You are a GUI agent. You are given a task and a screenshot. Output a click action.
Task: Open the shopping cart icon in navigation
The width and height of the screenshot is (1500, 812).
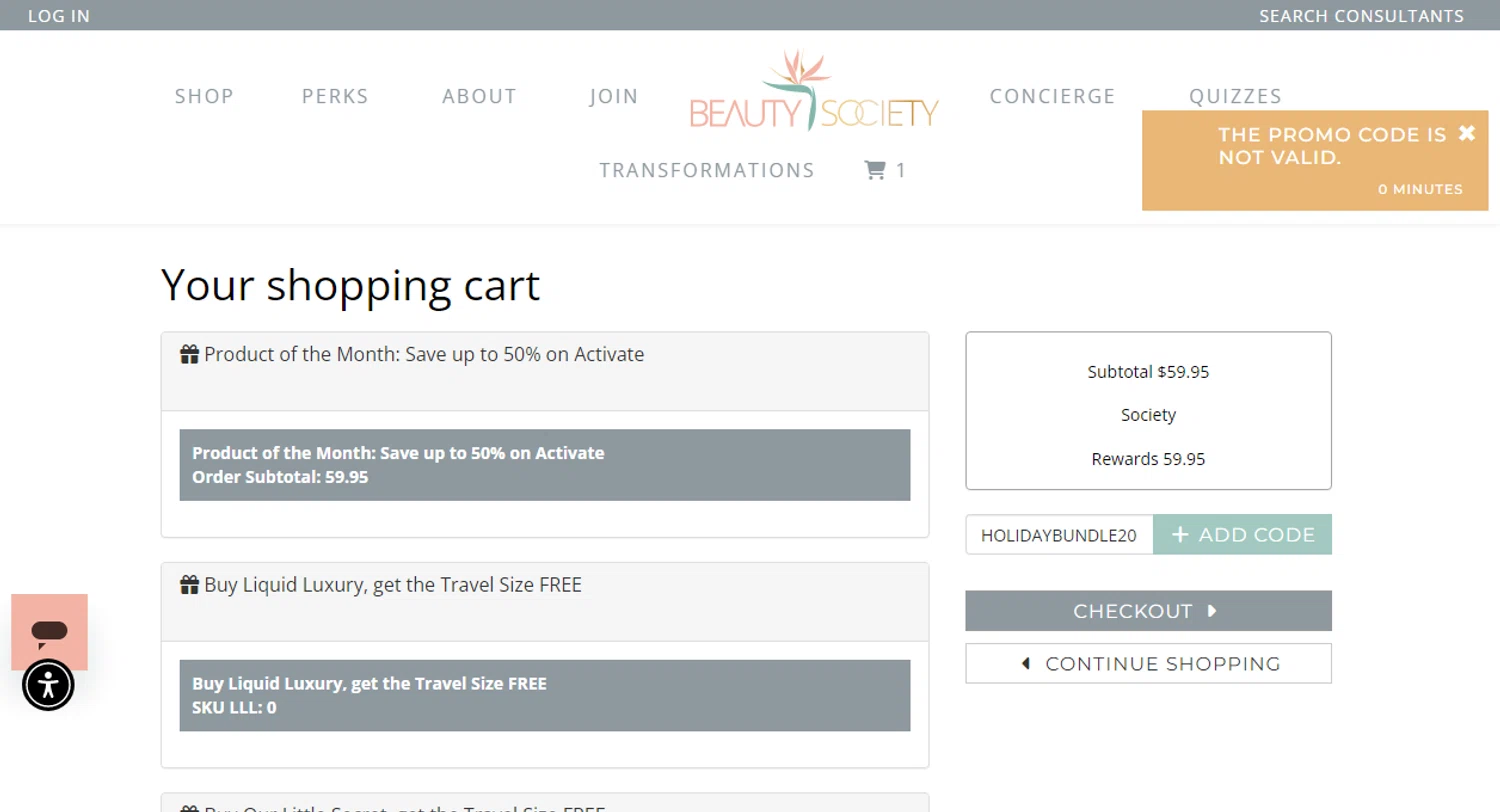click(885, 170)
